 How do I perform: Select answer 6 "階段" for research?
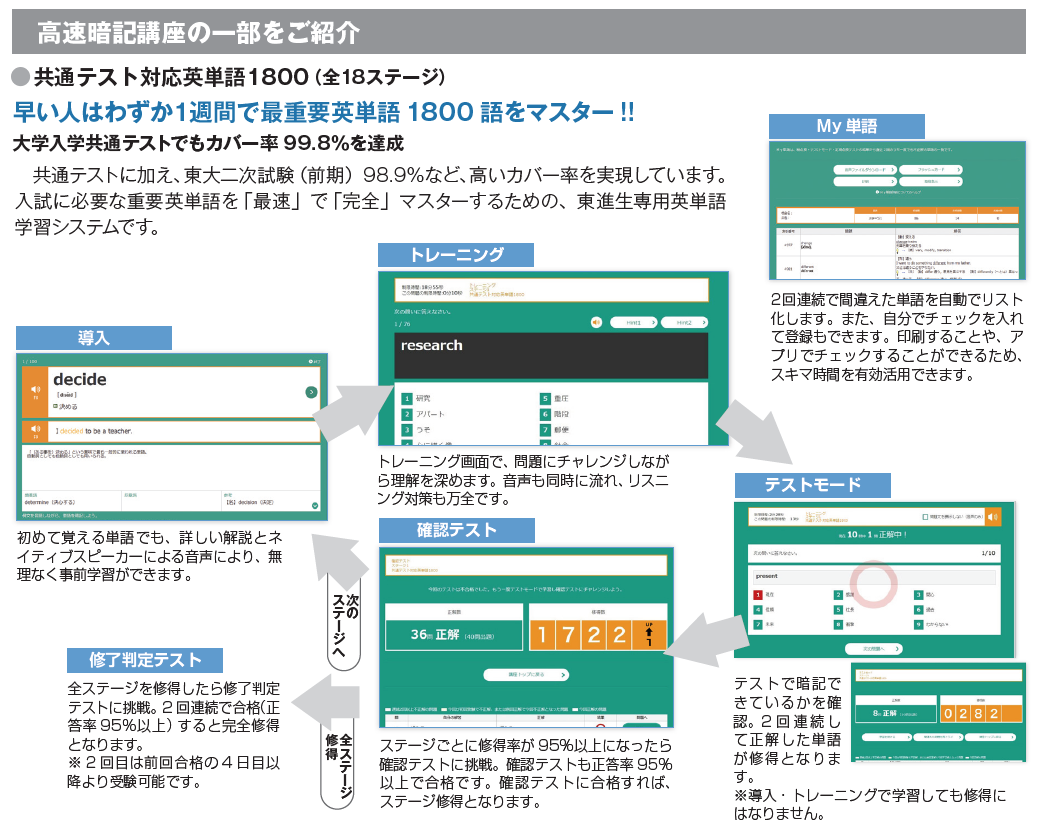click(554, 414)
